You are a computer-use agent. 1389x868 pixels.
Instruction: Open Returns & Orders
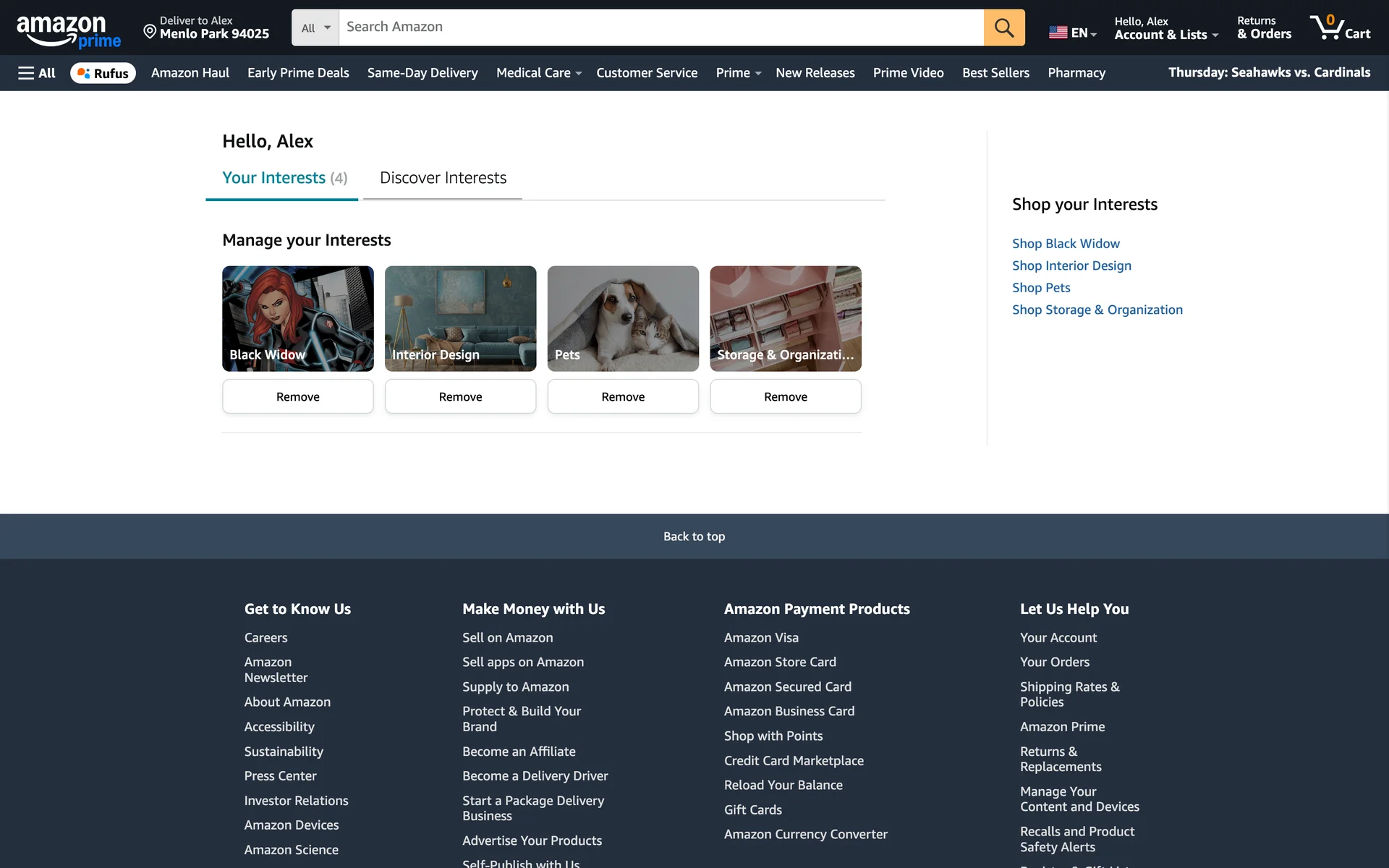[x=1263, y=27]
